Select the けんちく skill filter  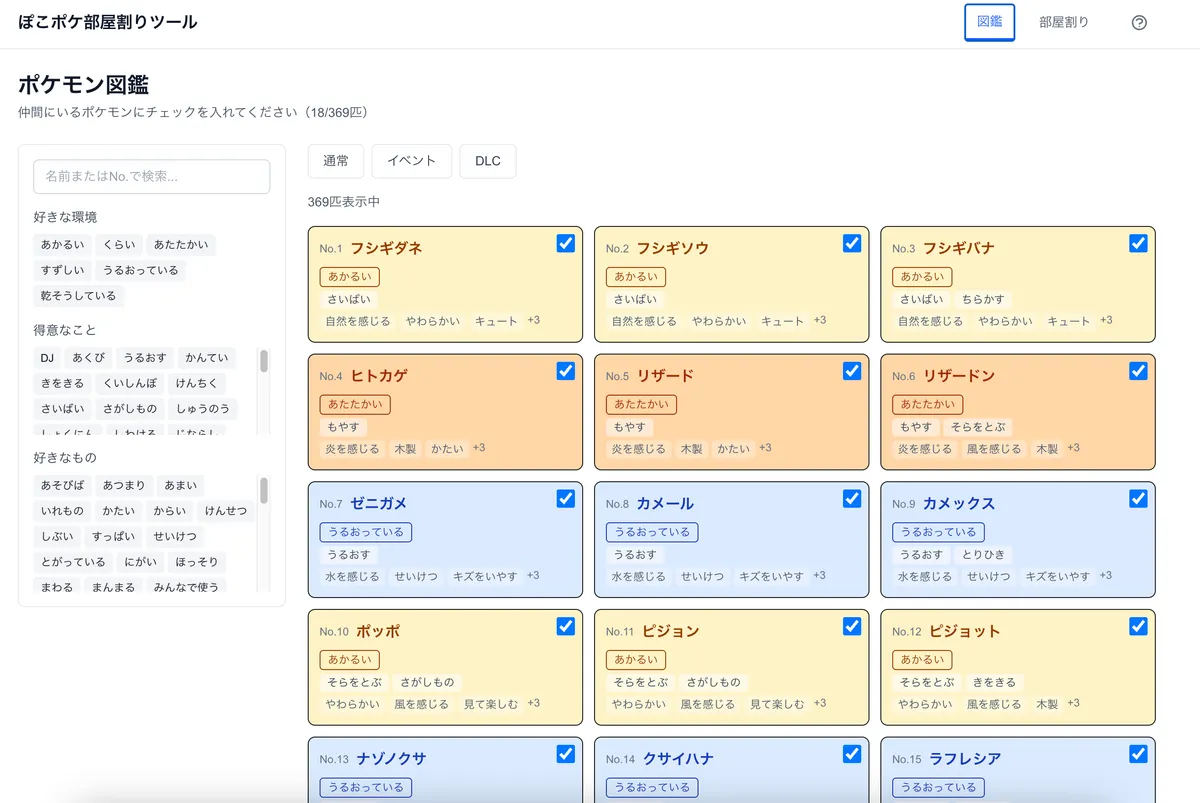click(196, 383)
